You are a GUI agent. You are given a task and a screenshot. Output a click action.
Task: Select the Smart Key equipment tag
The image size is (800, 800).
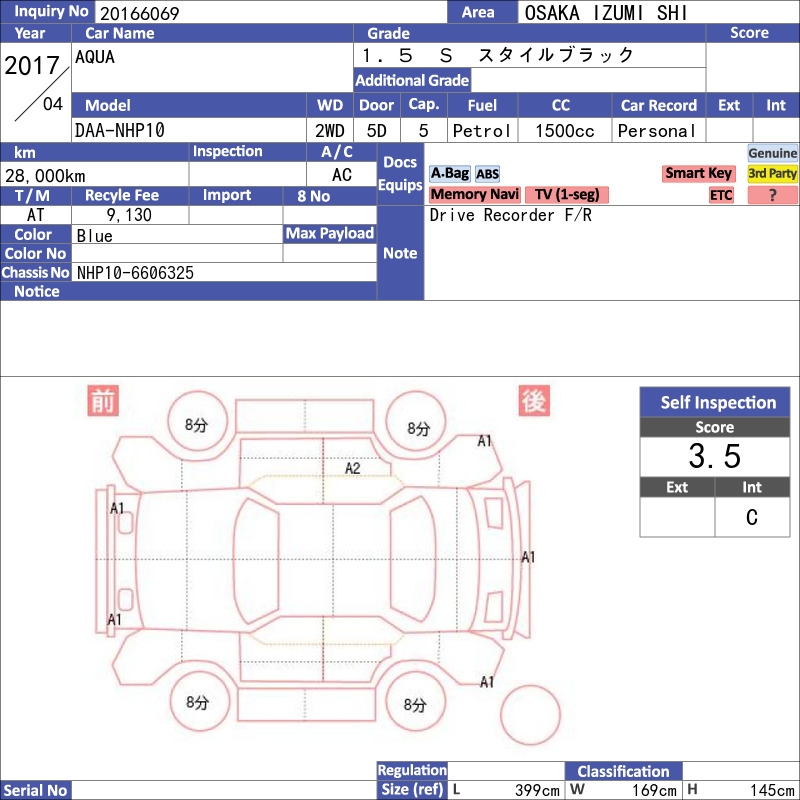[x=698, y=173]
